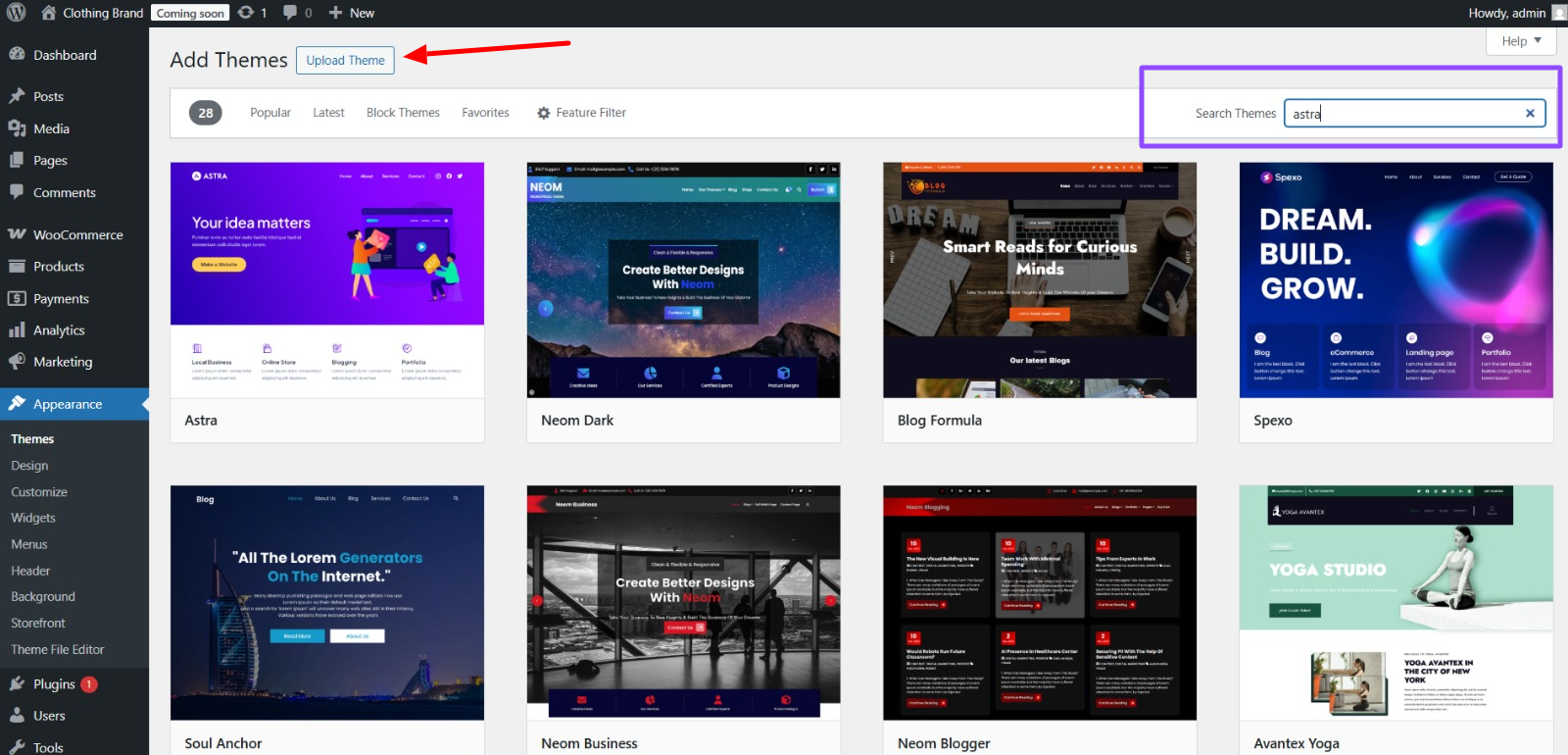The width and height of the screenshot is (1568, 755).
Task: Click the Upload Theme button
Action: pos(346,60)
